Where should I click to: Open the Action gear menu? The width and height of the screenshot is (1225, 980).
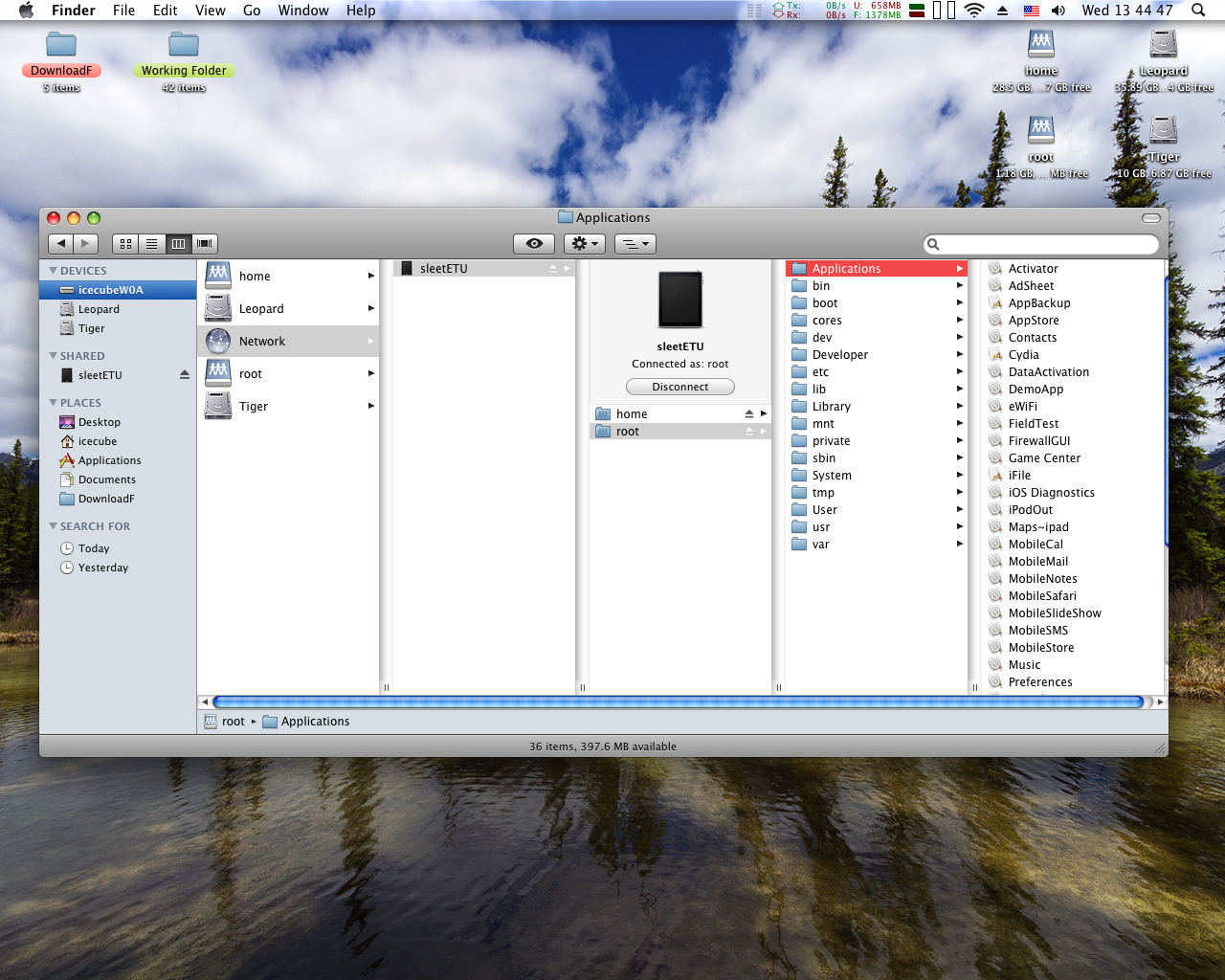point(584,244)
